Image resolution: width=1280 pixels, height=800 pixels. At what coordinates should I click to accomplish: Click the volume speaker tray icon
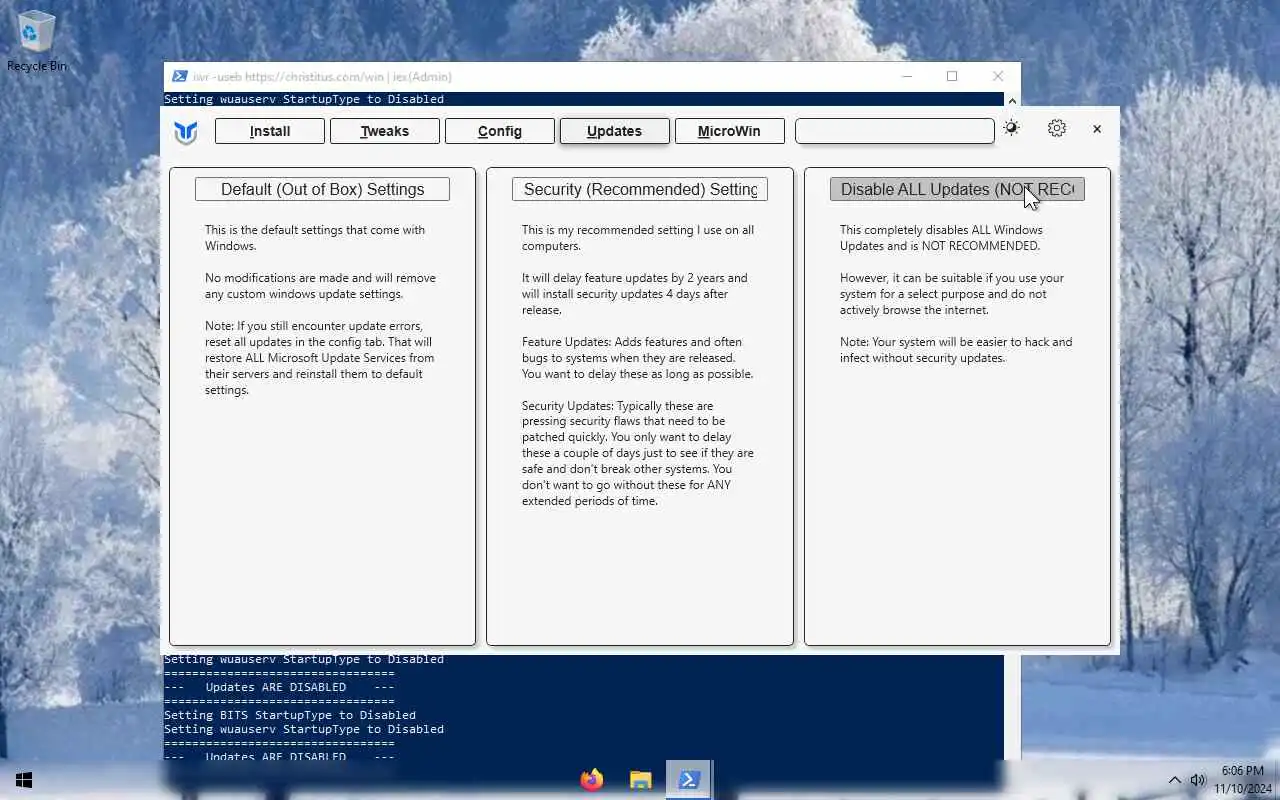tap(1198, 780)
